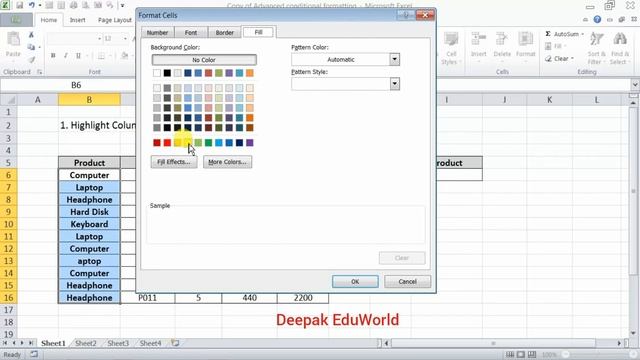This screenshot has height=360, width=640.
Task: Click the Clear eraser icon in Editing group
Action: click(548, 59)
